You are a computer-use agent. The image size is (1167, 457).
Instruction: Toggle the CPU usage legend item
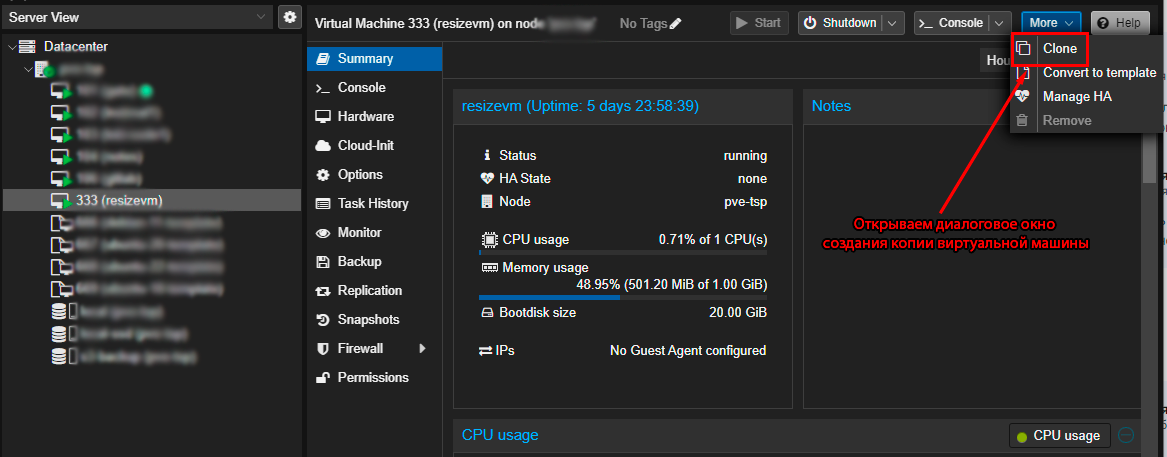click(x=1059, y=435)
